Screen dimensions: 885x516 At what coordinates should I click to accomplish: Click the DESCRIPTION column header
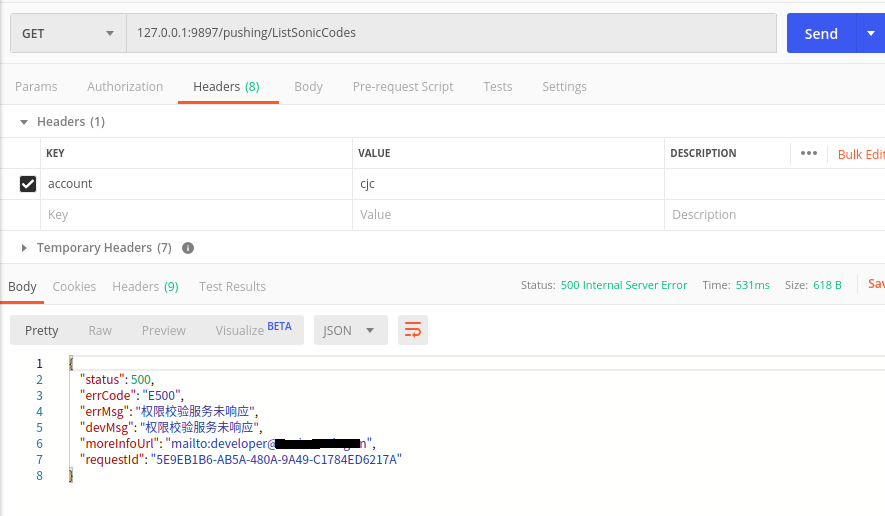tap(703, 153)
